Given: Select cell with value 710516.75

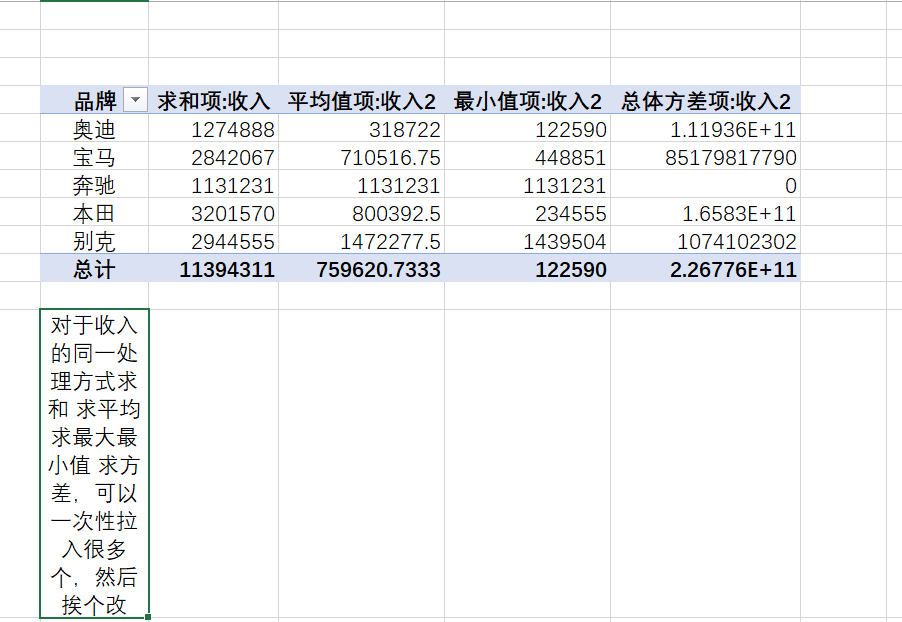Looking at the screenshot, I should (x=361, y=157).
